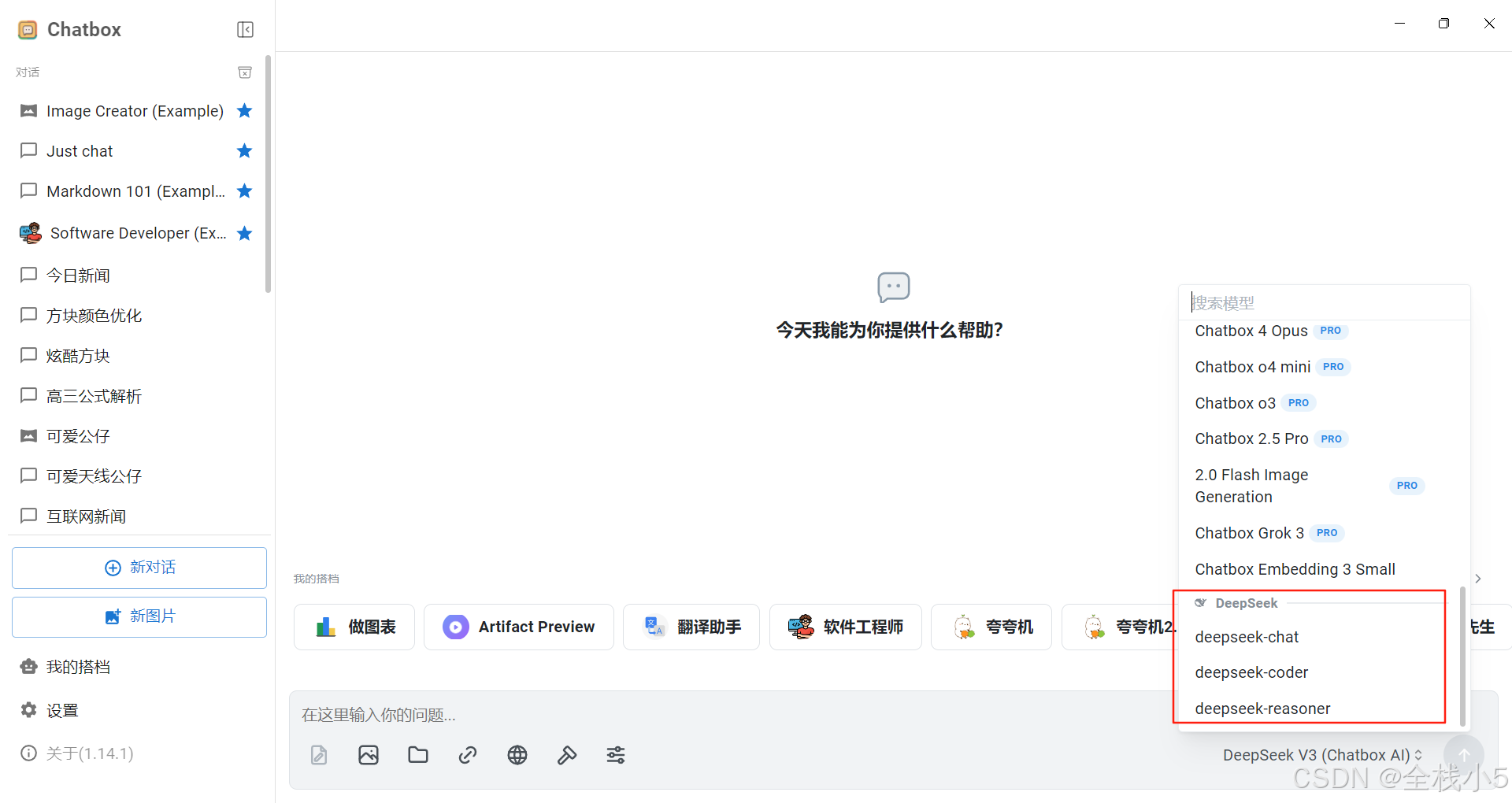1512x803 pixels.
Task: Click the hammer tools icon
Action: click(567, 755)
